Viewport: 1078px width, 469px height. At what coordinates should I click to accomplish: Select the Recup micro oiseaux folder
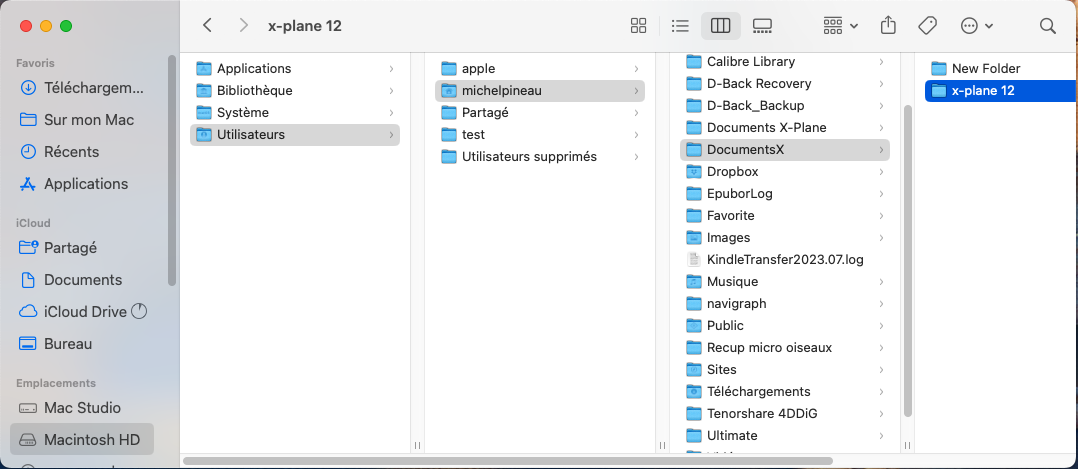point(784,347)
